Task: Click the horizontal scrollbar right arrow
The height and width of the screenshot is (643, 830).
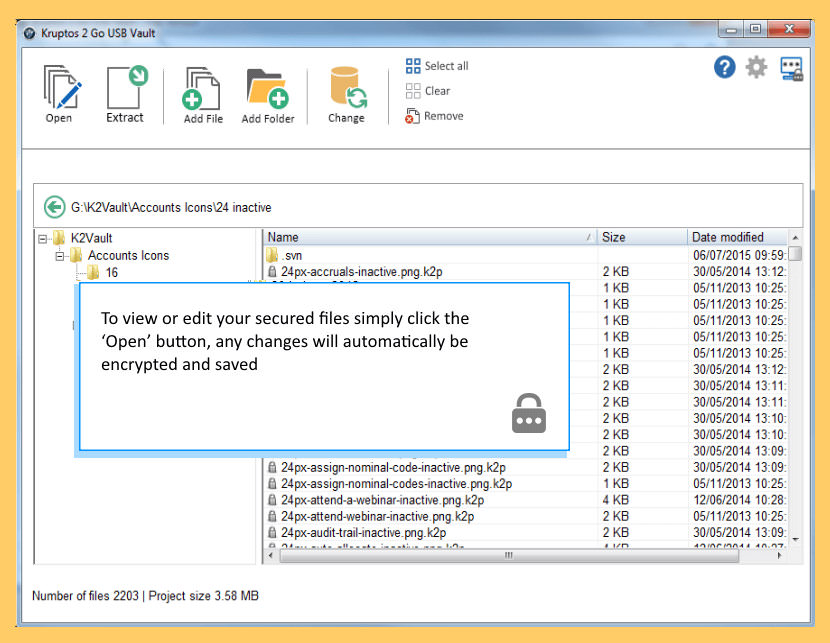Action: tap(780, 556)
